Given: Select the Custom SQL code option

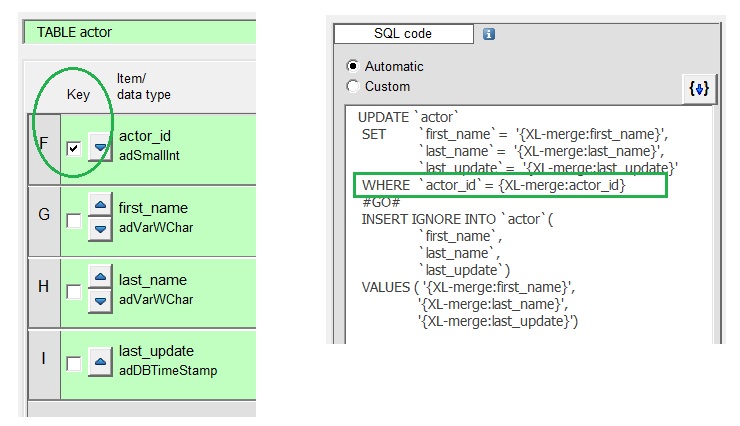Looking at the screenshot, I should tap(353, 86).
